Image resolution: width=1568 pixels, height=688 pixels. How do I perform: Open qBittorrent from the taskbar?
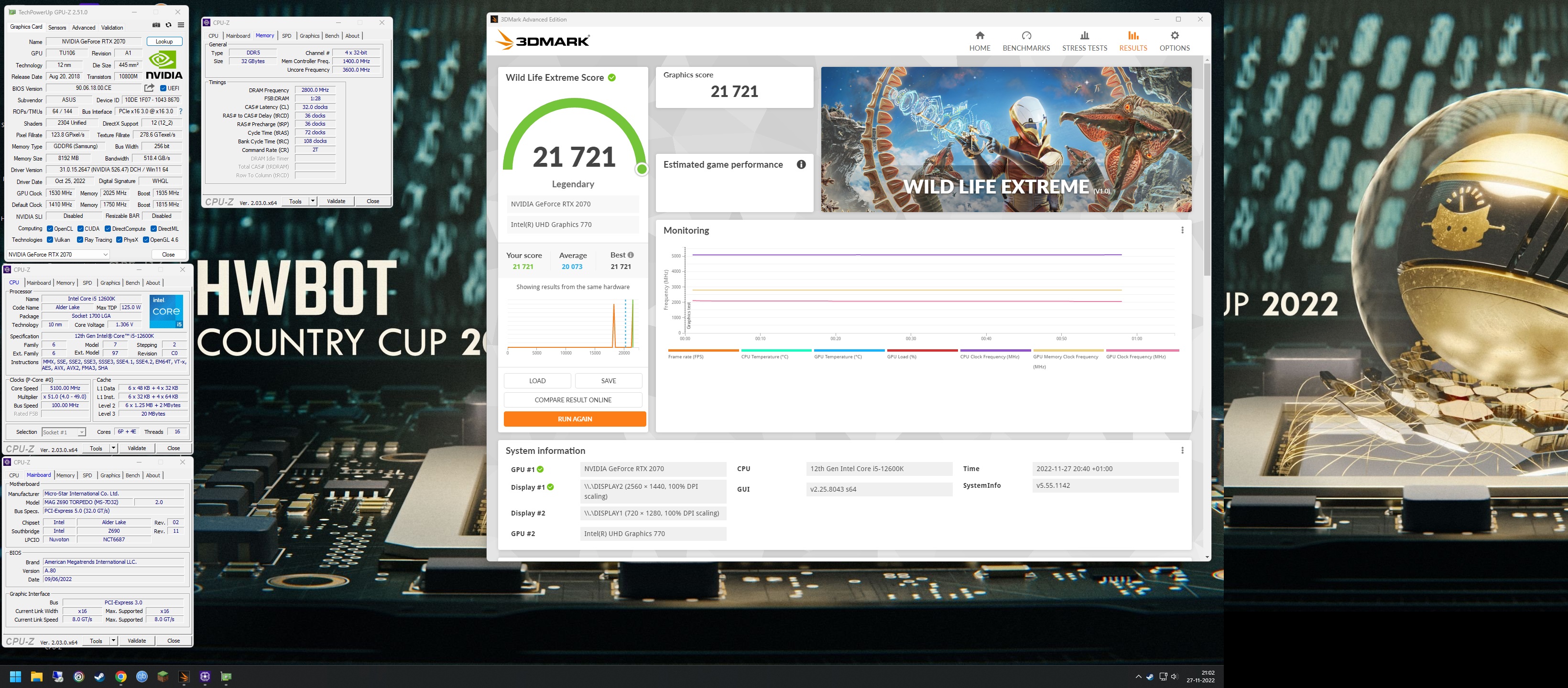142,677
